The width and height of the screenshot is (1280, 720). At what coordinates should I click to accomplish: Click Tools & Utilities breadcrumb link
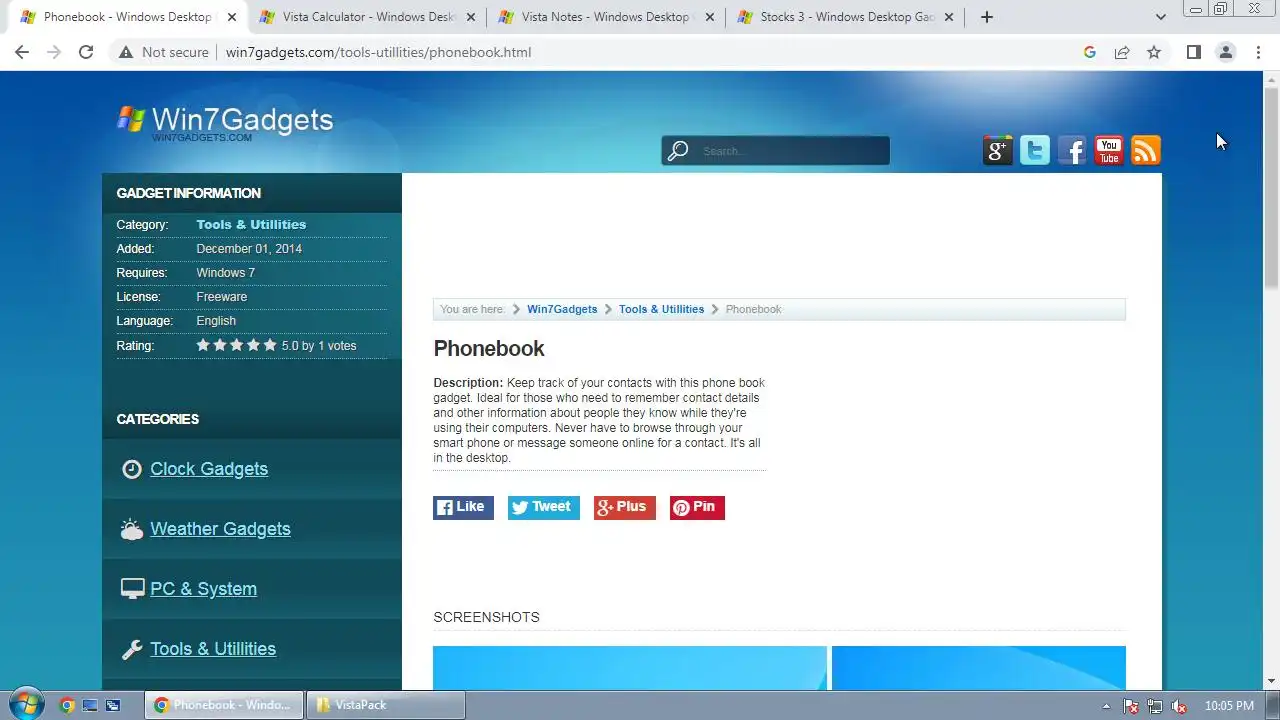661,309
